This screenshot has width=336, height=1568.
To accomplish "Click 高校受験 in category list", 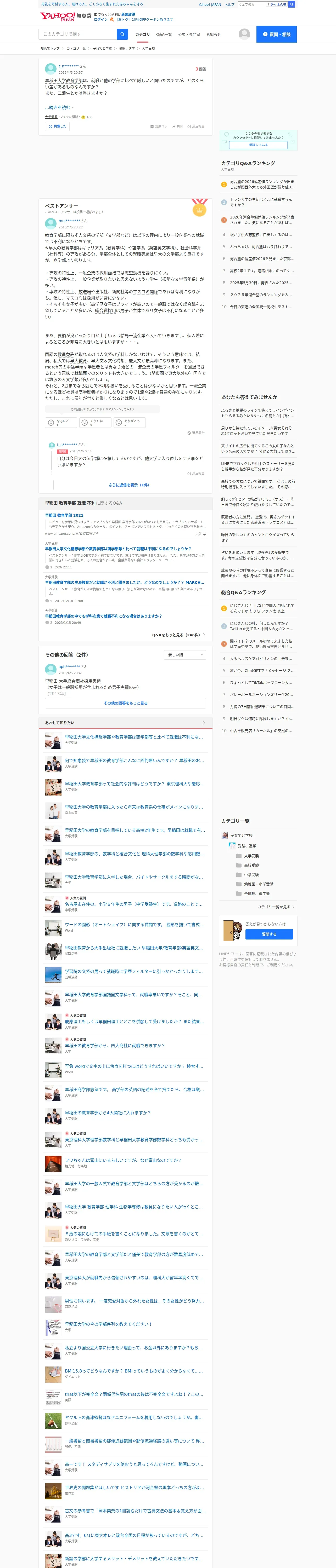I will [x=251, y=865].
